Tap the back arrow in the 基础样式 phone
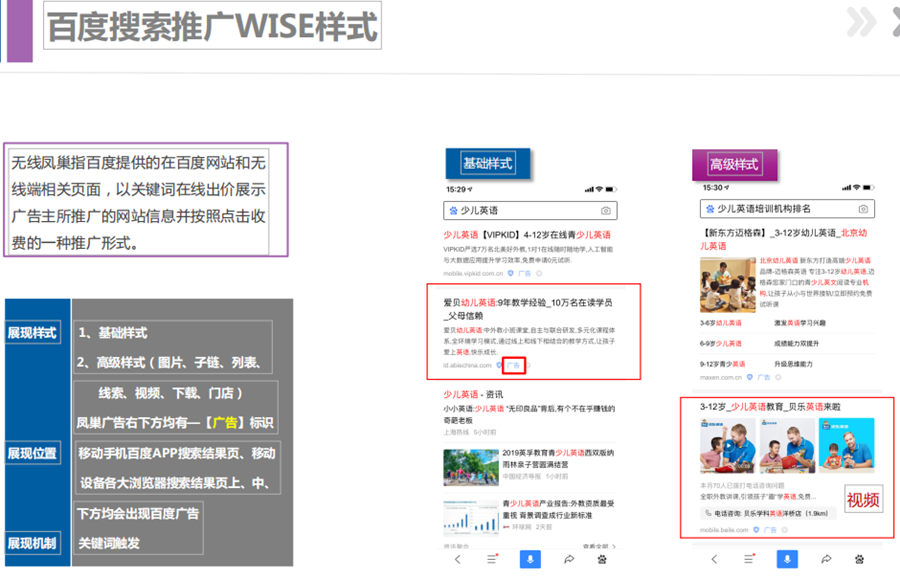Screen dimensions: 900x578 click(458, 560)
